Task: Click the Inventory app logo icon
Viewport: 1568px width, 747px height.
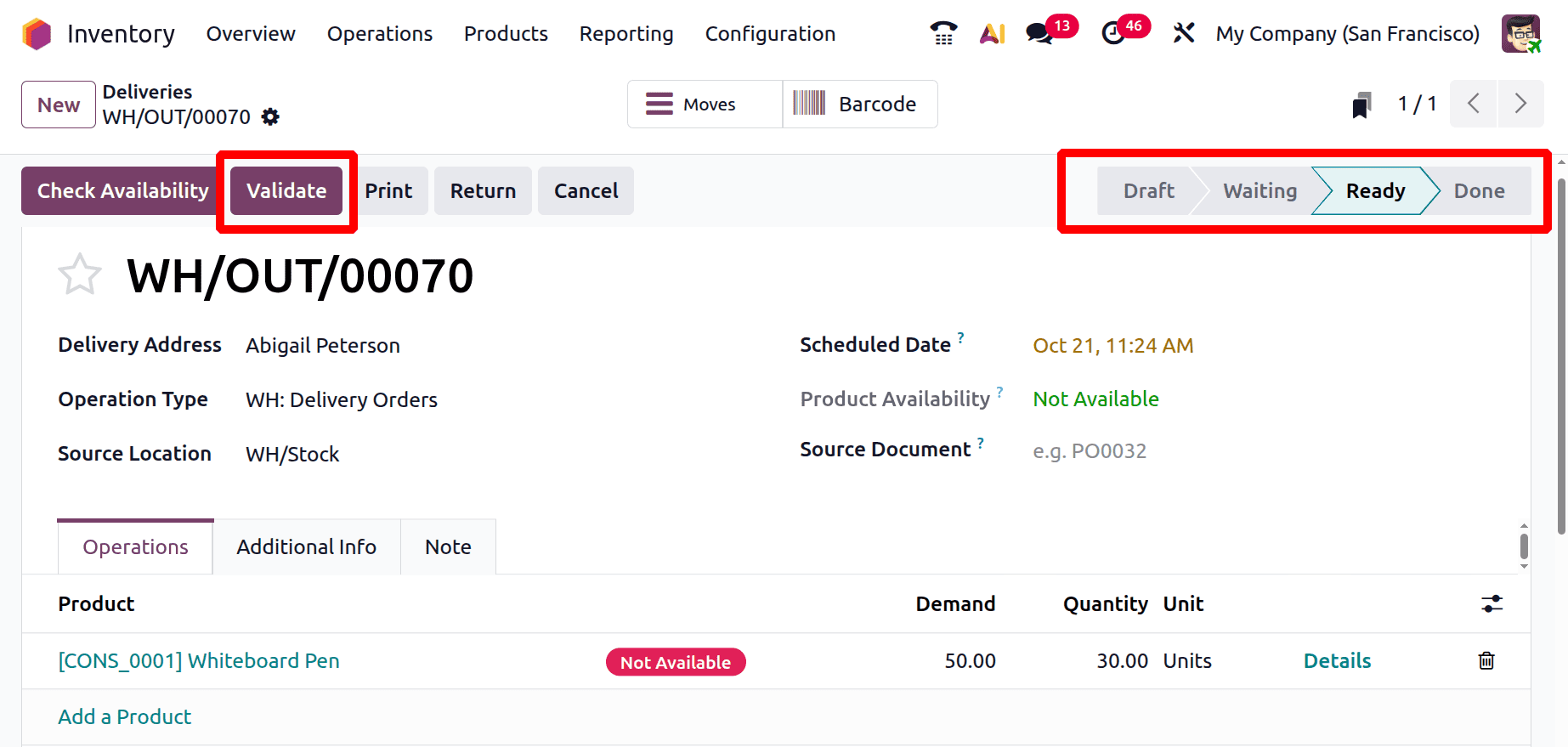Action: [37, 34]
